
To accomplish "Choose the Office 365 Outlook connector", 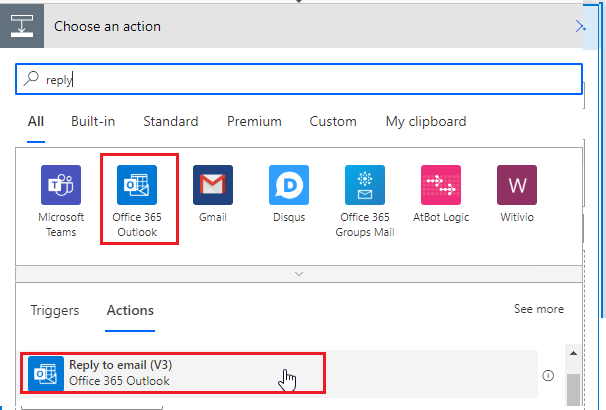I will 137,186.
